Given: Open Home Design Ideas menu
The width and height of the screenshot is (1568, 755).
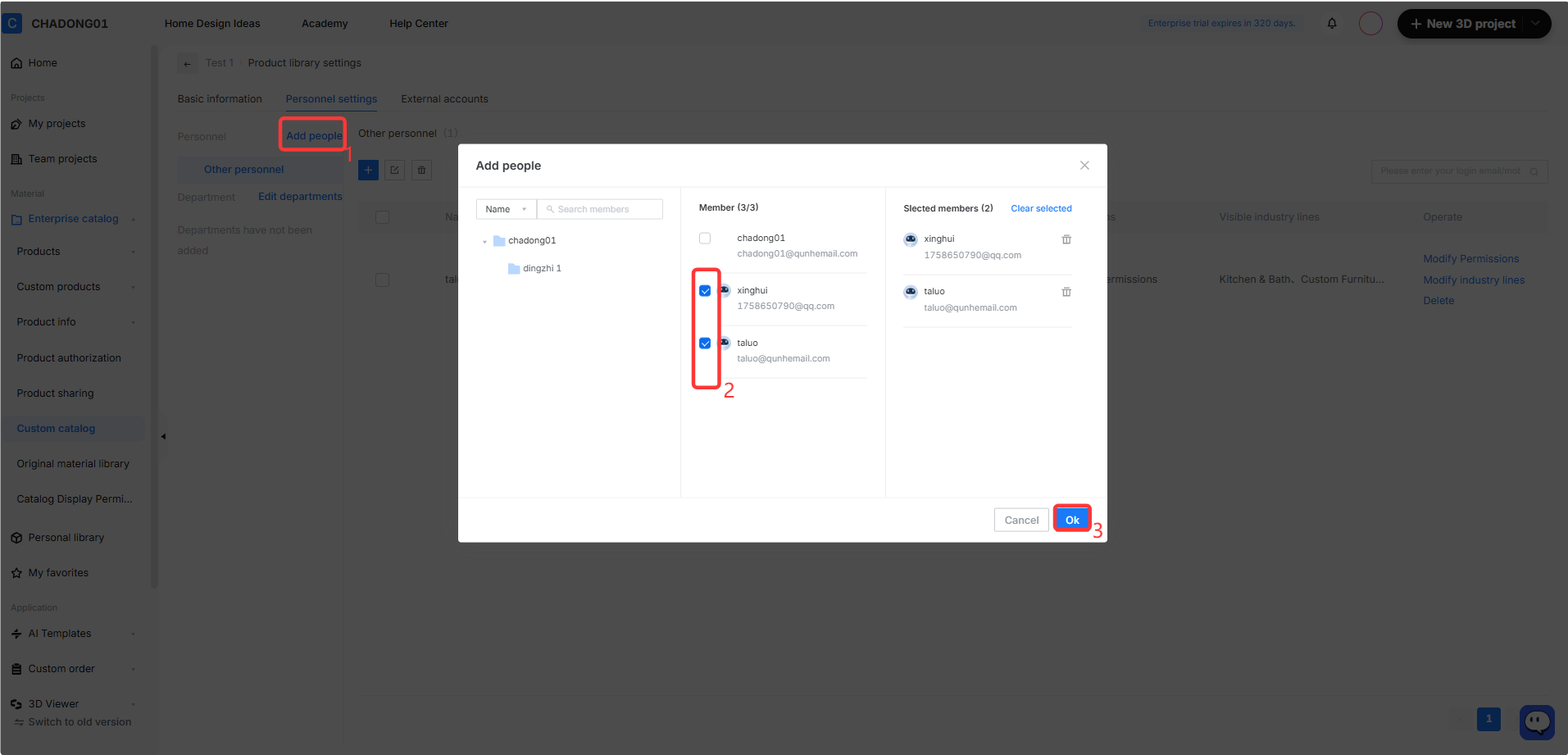Looking at the screenshot, I should tap(212, 24).
